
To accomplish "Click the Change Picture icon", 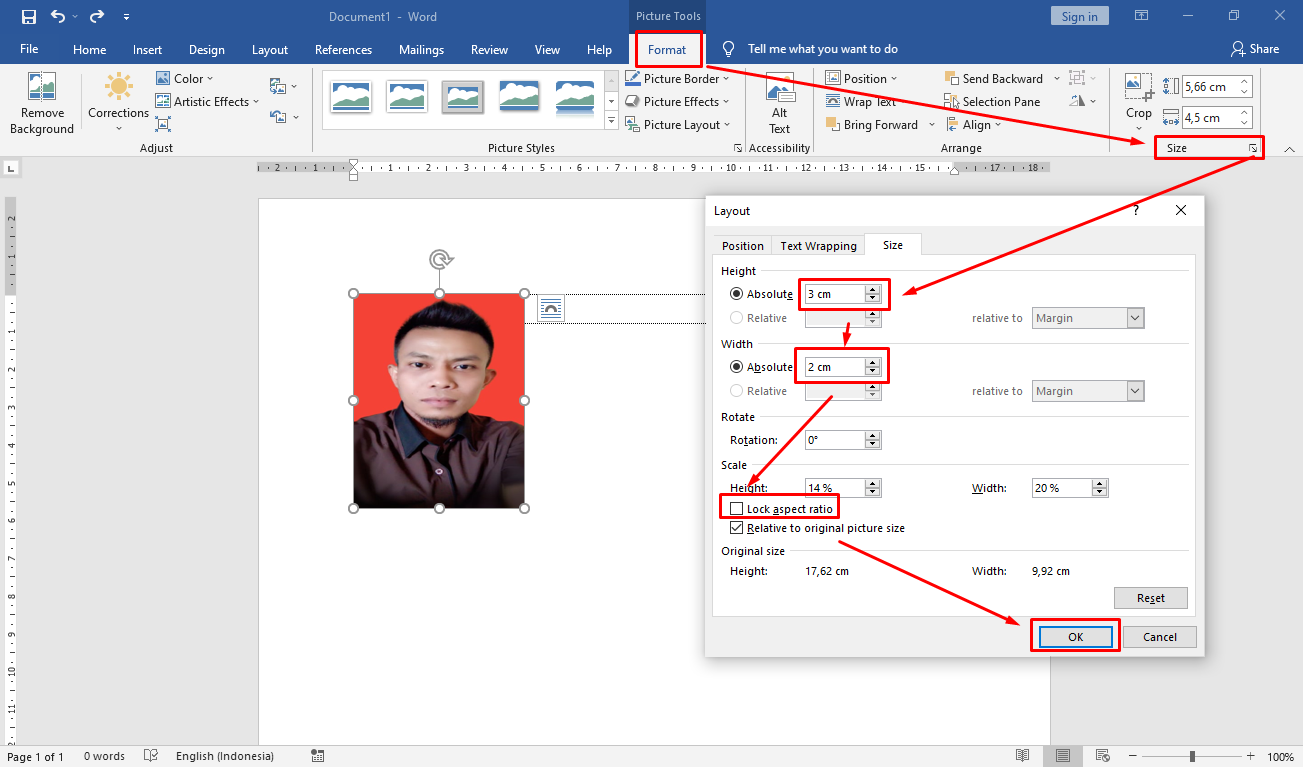I will pos(283,87).
